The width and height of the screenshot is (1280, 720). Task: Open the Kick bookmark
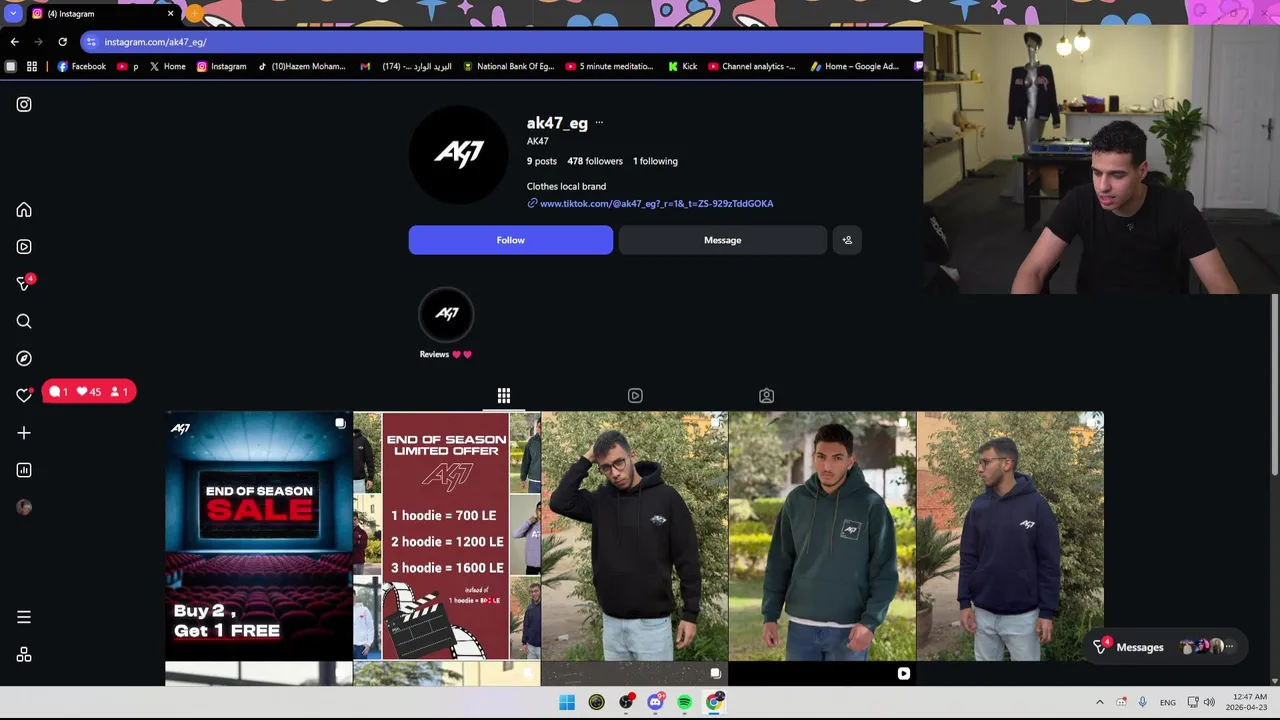[683, 67]
